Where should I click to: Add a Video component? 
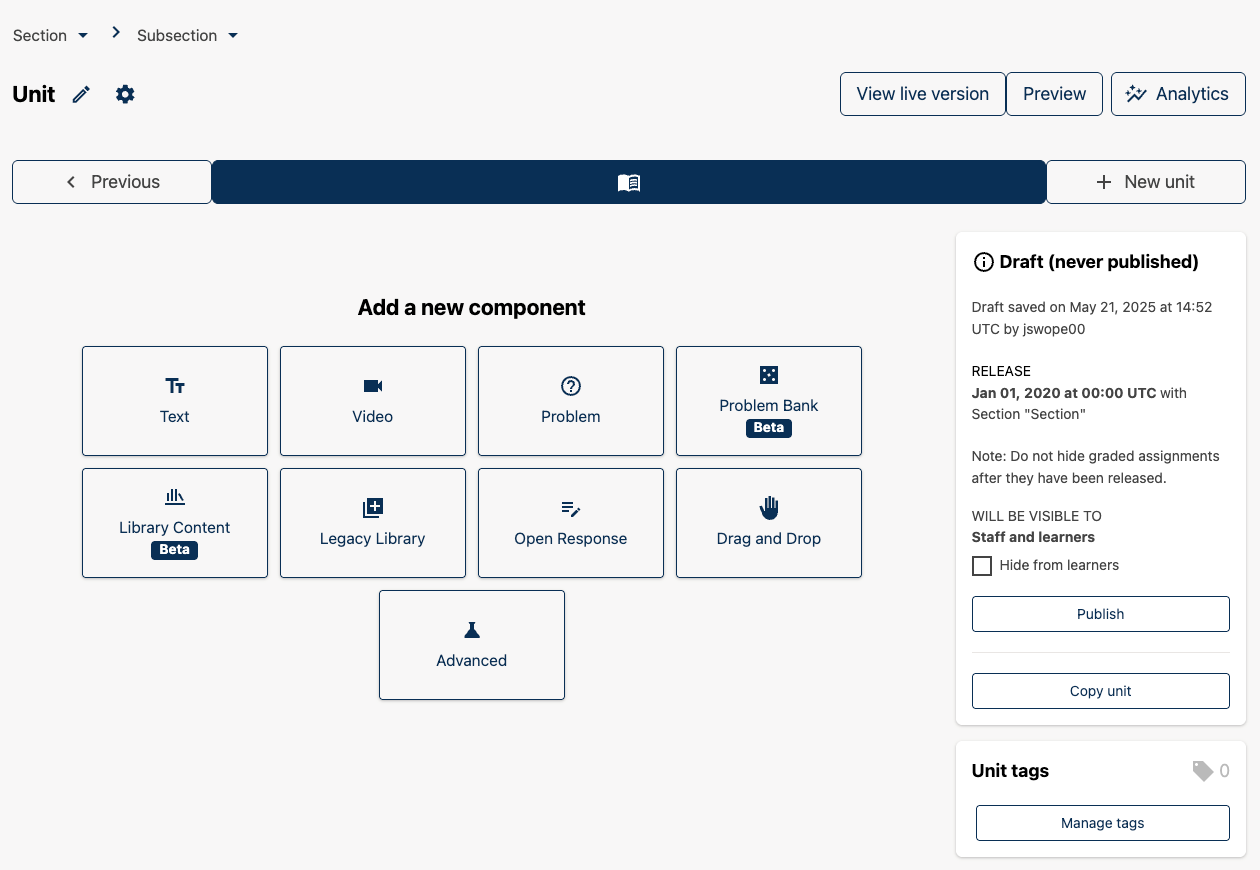pos(373,401)
